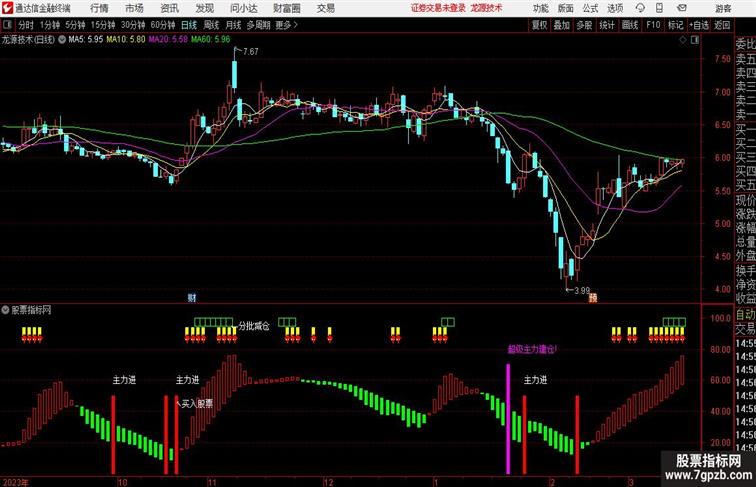The height and width of the screenshot is (487, 756).
Task: Switch to 15分钟 period
Action: click(x=103, y=25)
